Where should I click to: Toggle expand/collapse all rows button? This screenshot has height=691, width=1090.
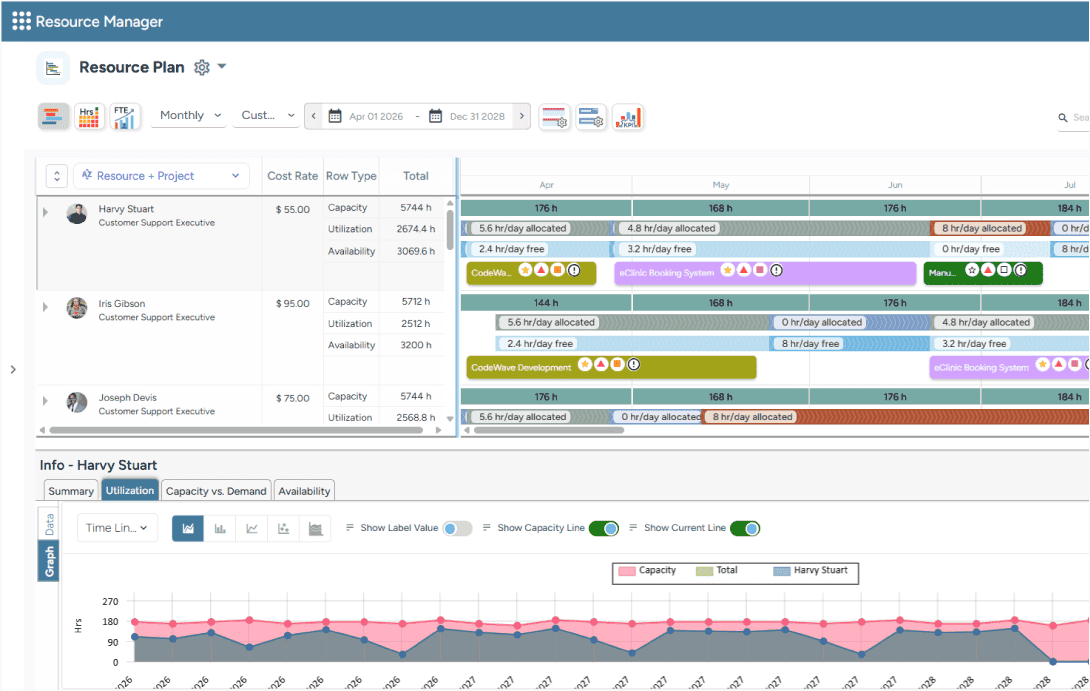57,176
